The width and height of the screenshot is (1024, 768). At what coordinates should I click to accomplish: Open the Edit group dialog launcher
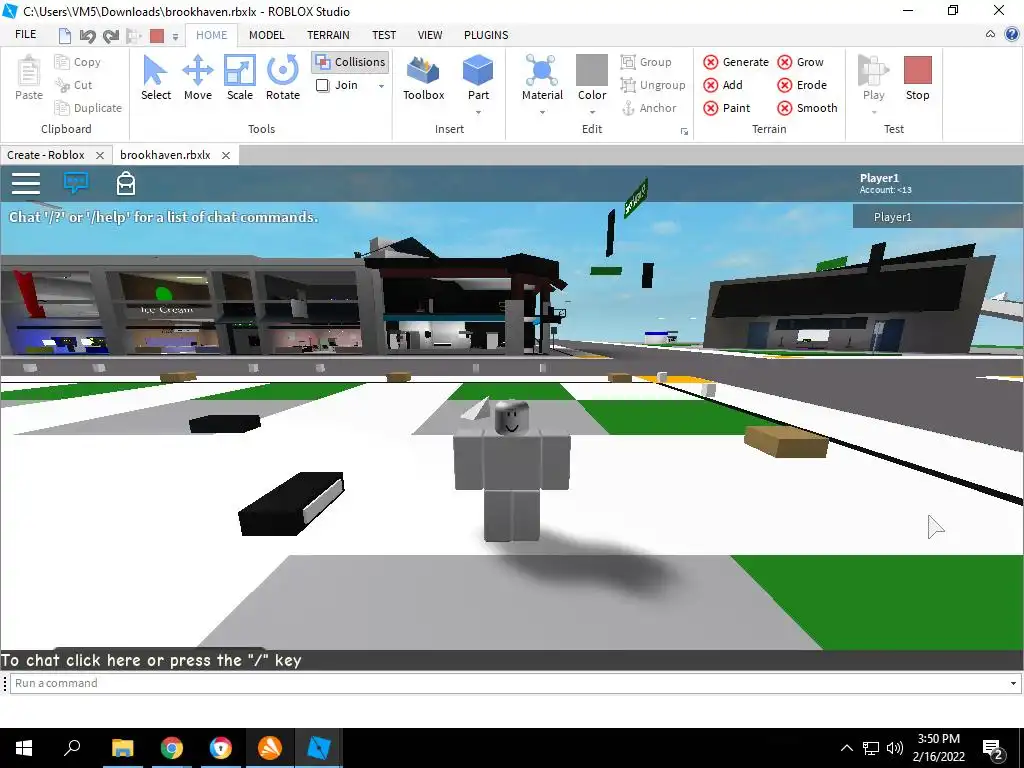pyautogui.click(x=684, y=132)
